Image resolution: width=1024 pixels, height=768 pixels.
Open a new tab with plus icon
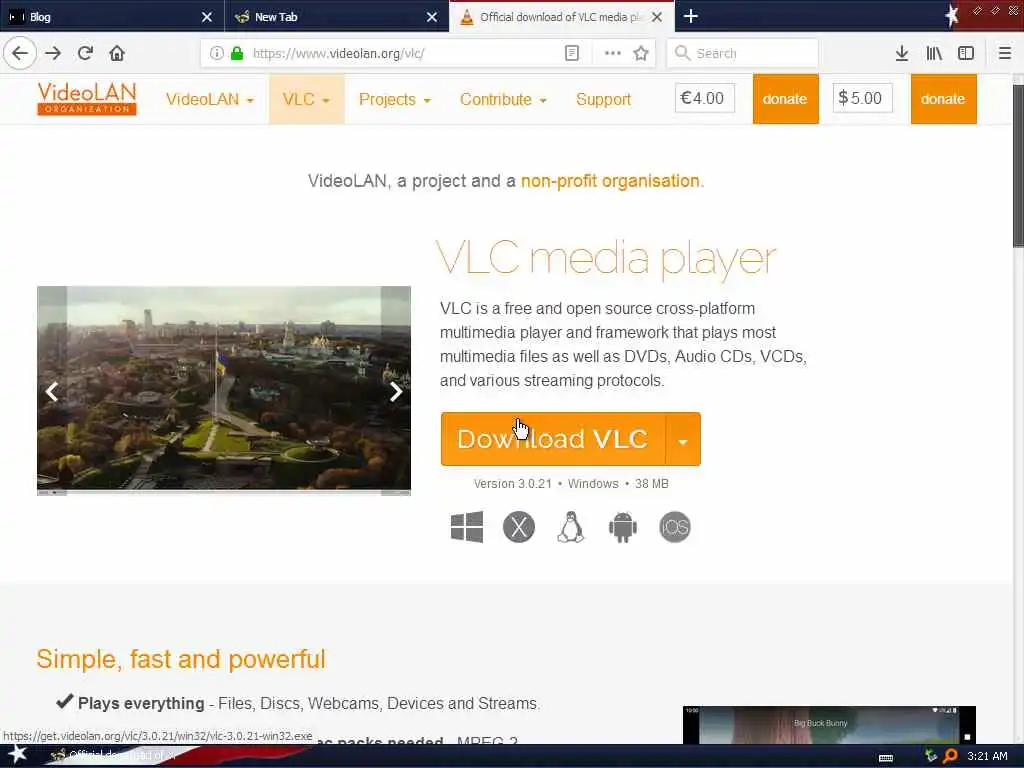[691, 16]
